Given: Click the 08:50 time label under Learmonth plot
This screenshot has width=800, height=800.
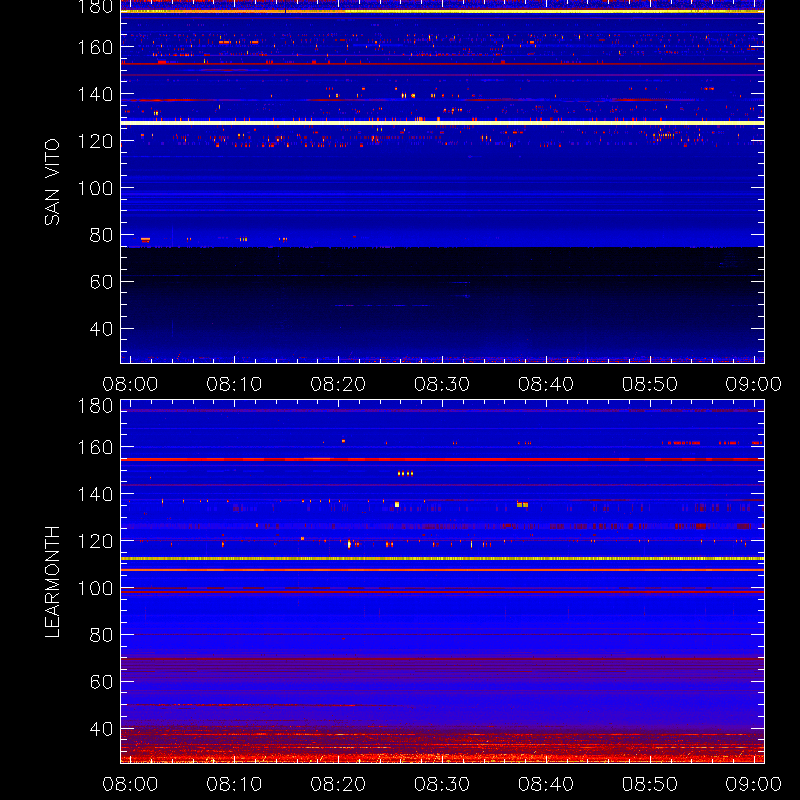Looking at the screenshot, I should (650, 784).
